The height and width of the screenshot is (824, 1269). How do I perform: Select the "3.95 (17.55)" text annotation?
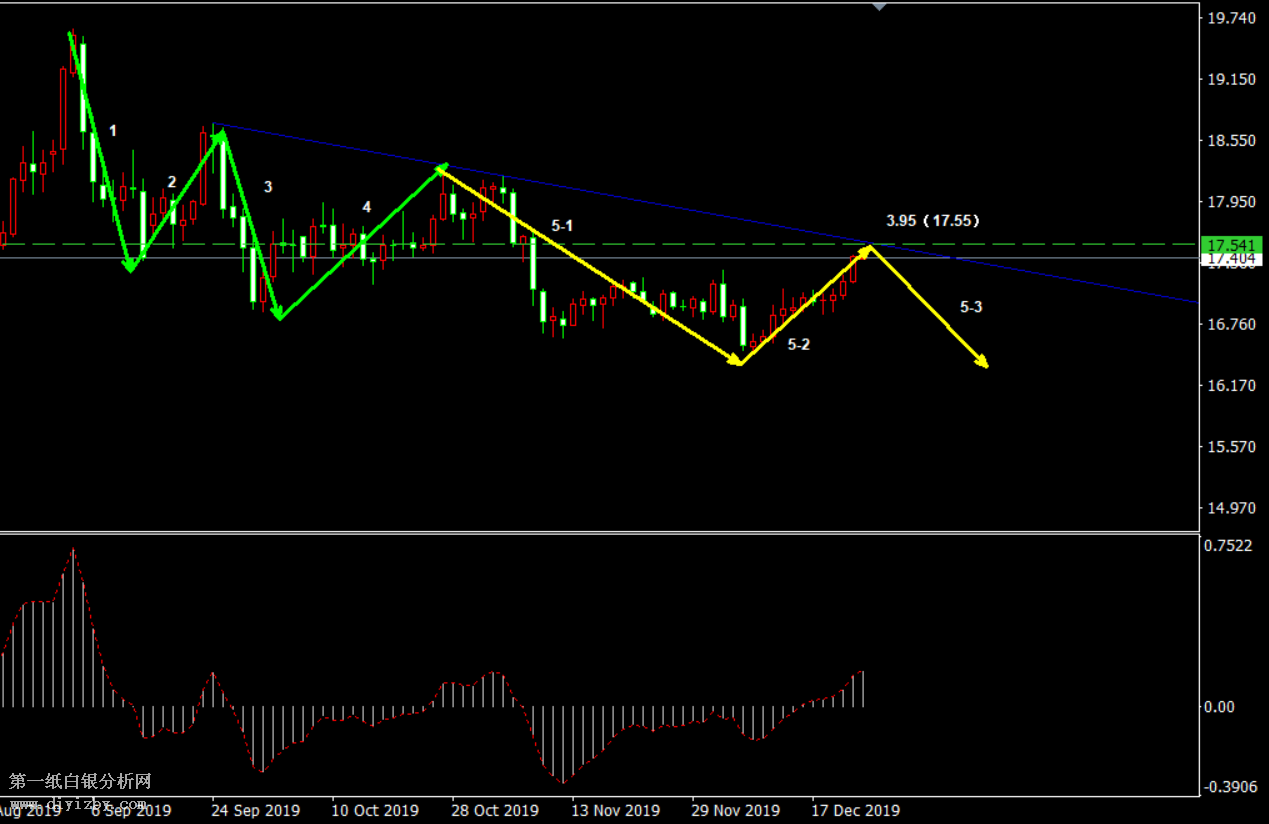(932, 221)
